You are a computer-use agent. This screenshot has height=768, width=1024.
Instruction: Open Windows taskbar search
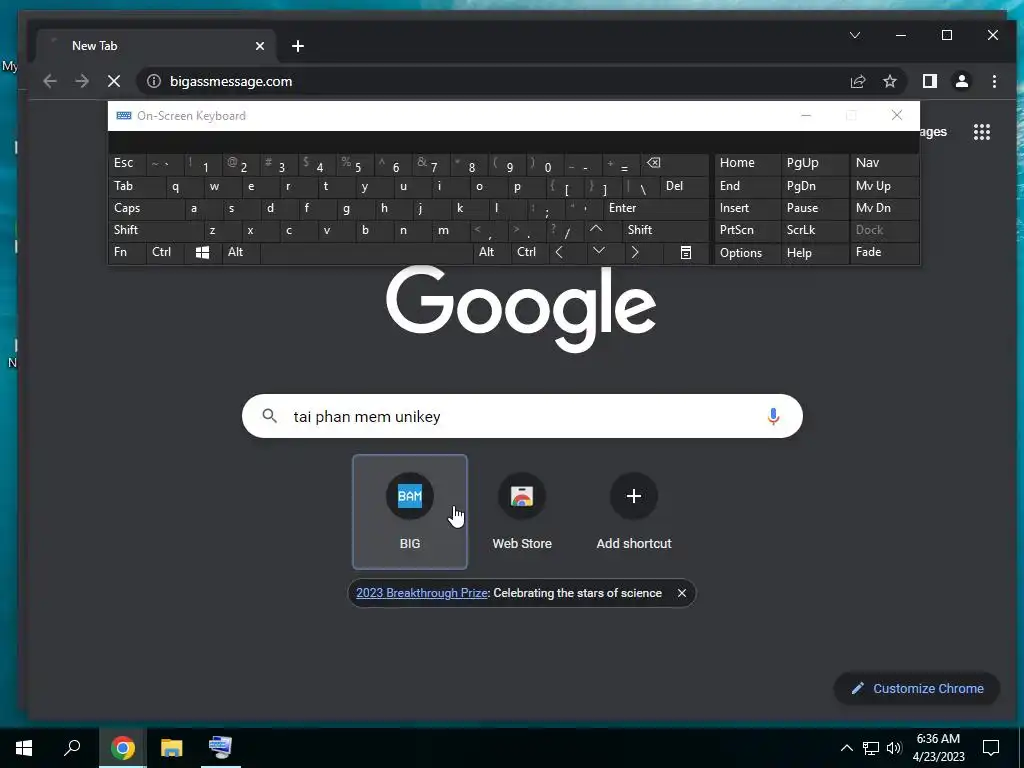(x=72, y=748)
